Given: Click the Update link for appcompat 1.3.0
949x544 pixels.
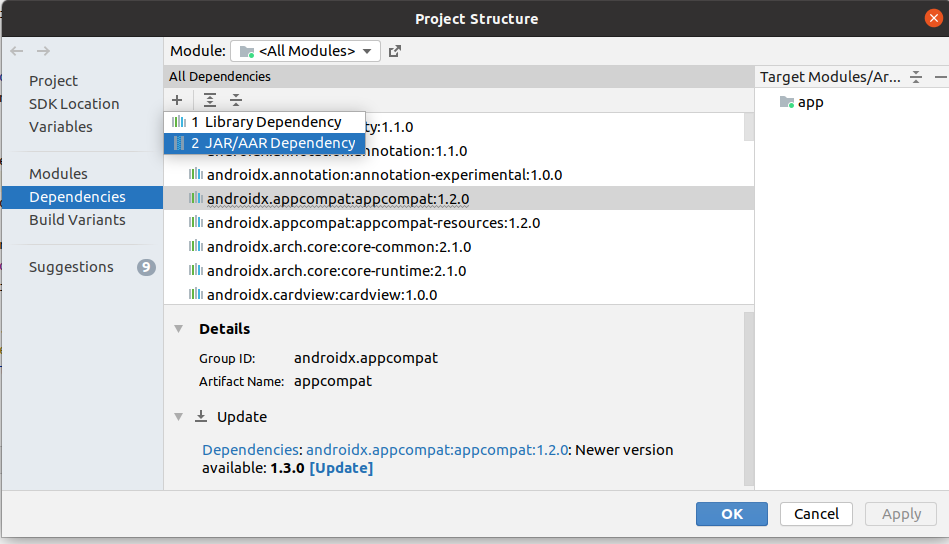Looking at the screenshot, I should coord(341,468).
